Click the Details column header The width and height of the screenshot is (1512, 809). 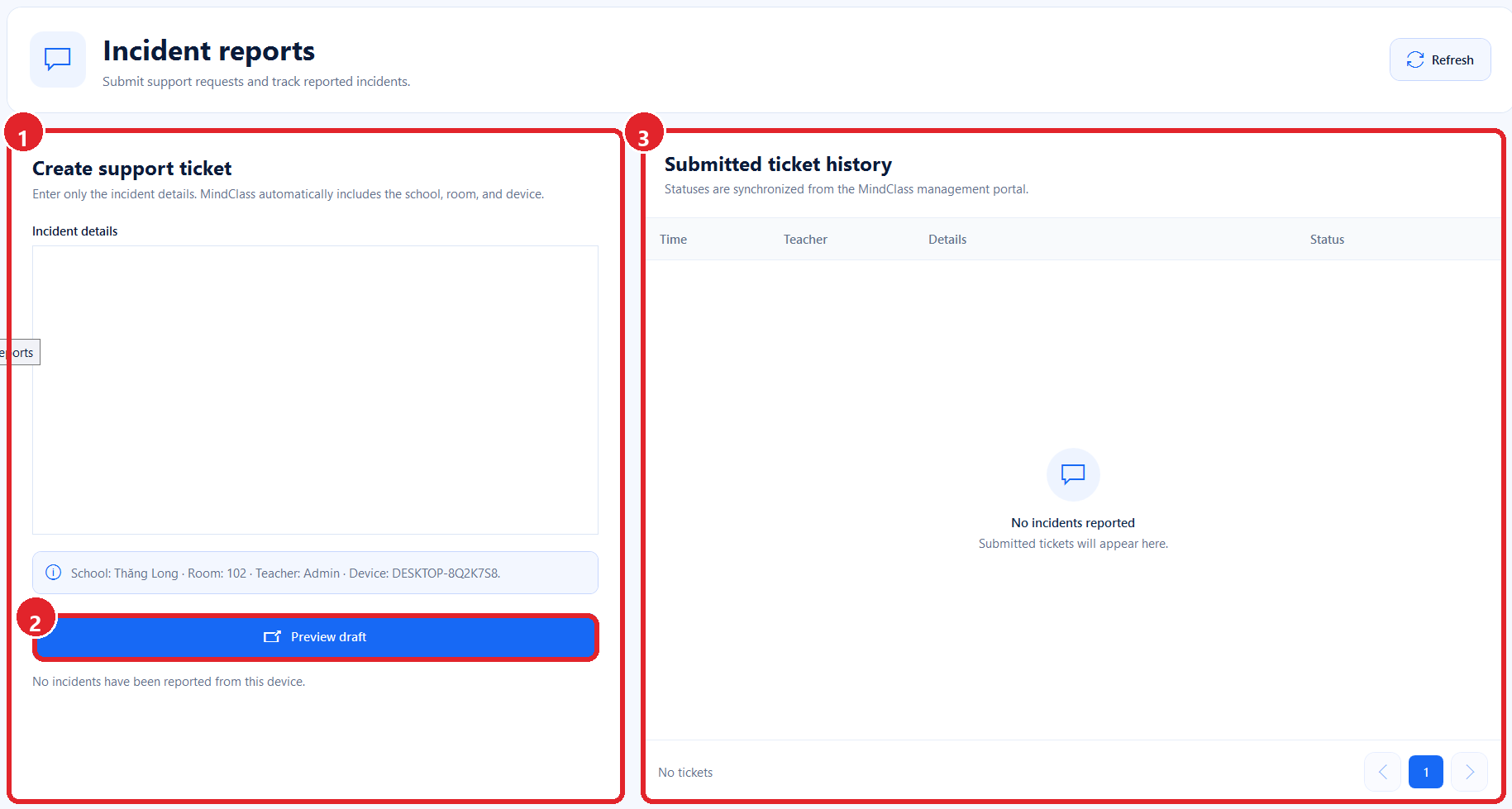coord(947,240)
